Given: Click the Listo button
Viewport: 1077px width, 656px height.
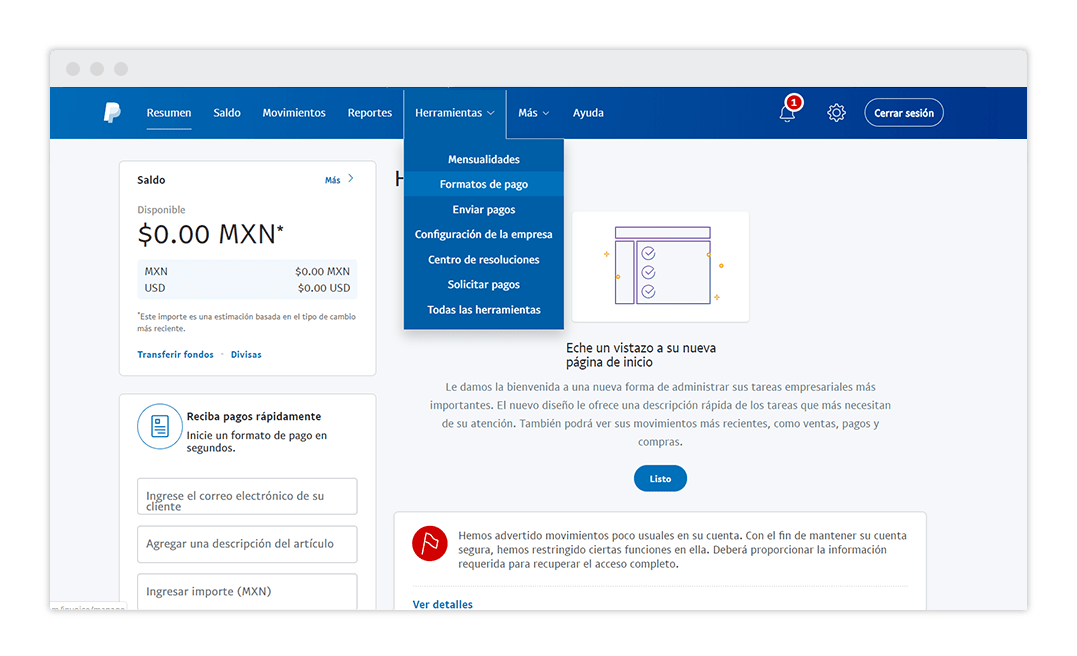Looking at the screenshot, I should tap(660, 479).
